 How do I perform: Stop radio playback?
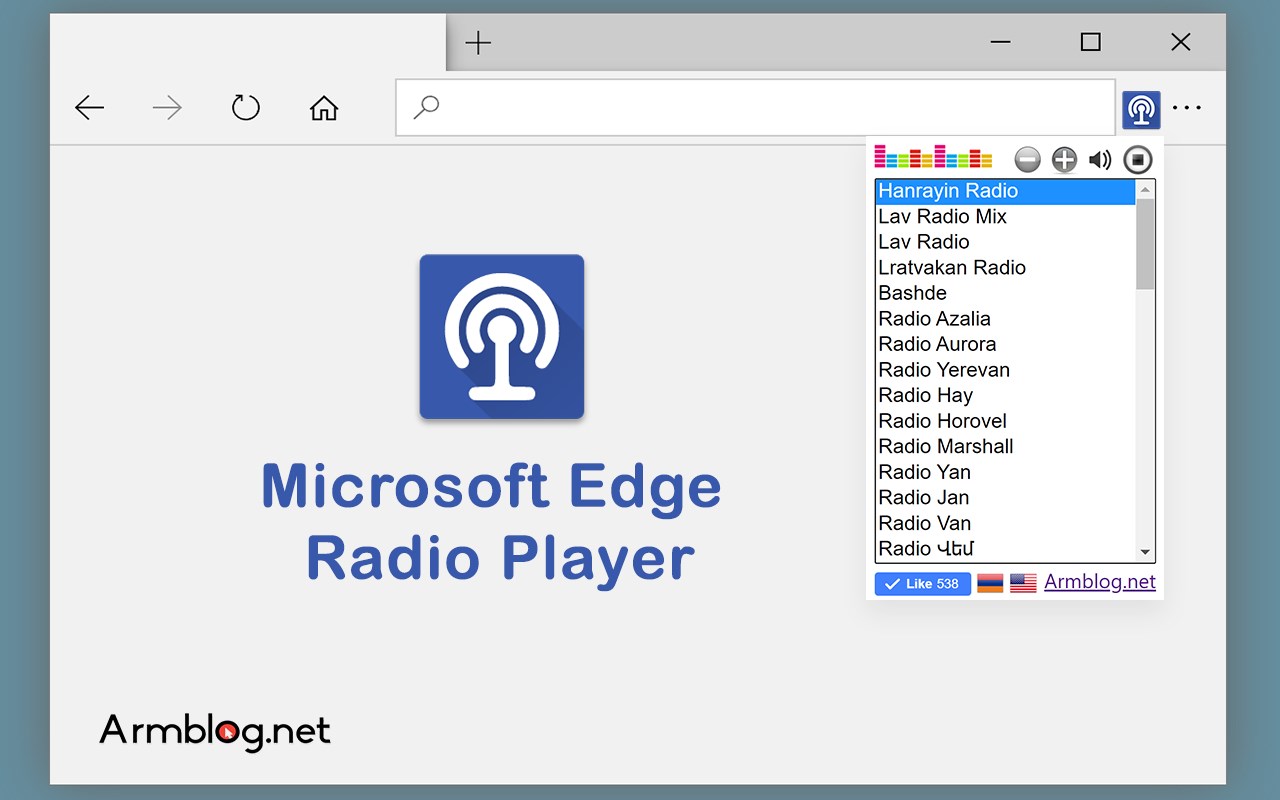1138,159
